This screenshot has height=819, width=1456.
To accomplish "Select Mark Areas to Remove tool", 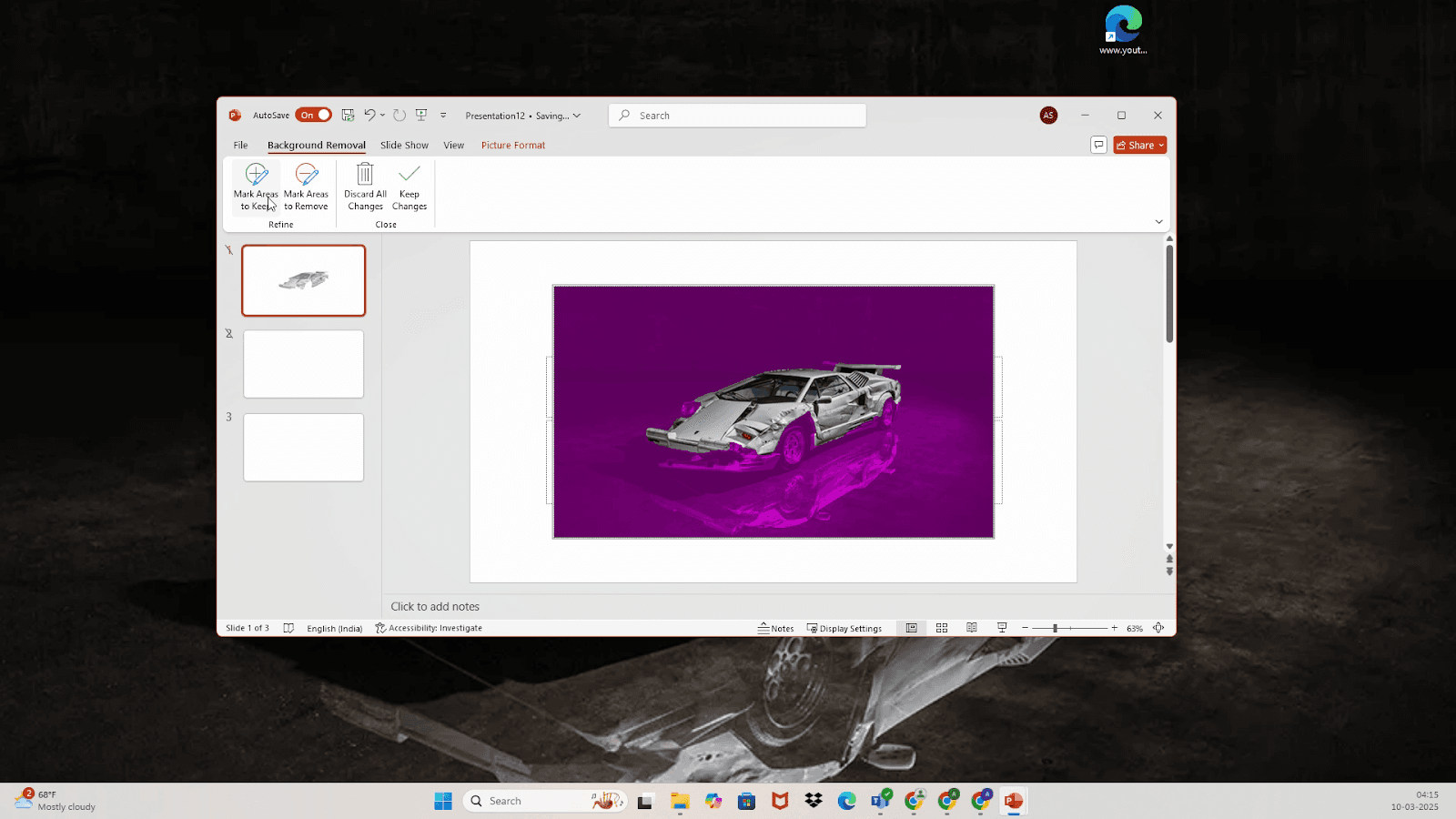I will 306,187.
